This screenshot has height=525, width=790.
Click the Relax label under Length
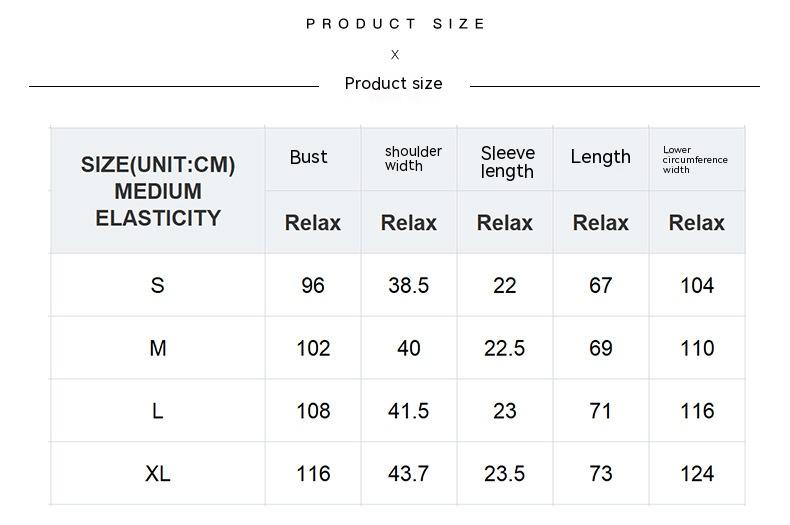pos(600,223)
